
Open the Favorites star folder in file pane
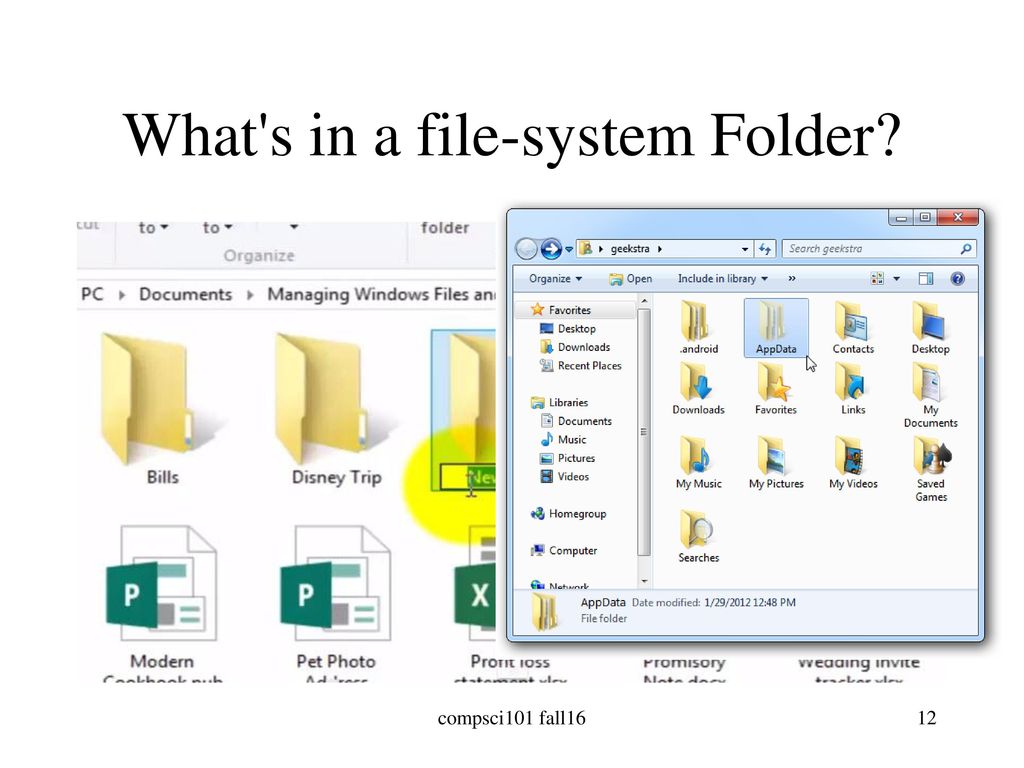point(776,389)
